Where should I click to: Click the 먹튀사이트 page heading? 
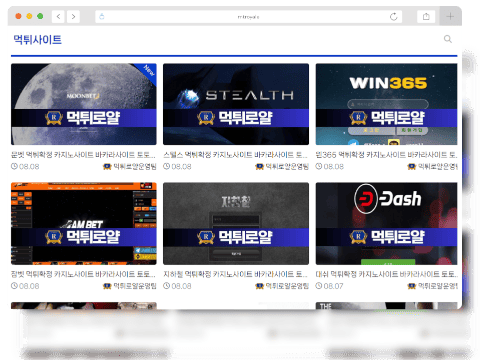(38, 40)
